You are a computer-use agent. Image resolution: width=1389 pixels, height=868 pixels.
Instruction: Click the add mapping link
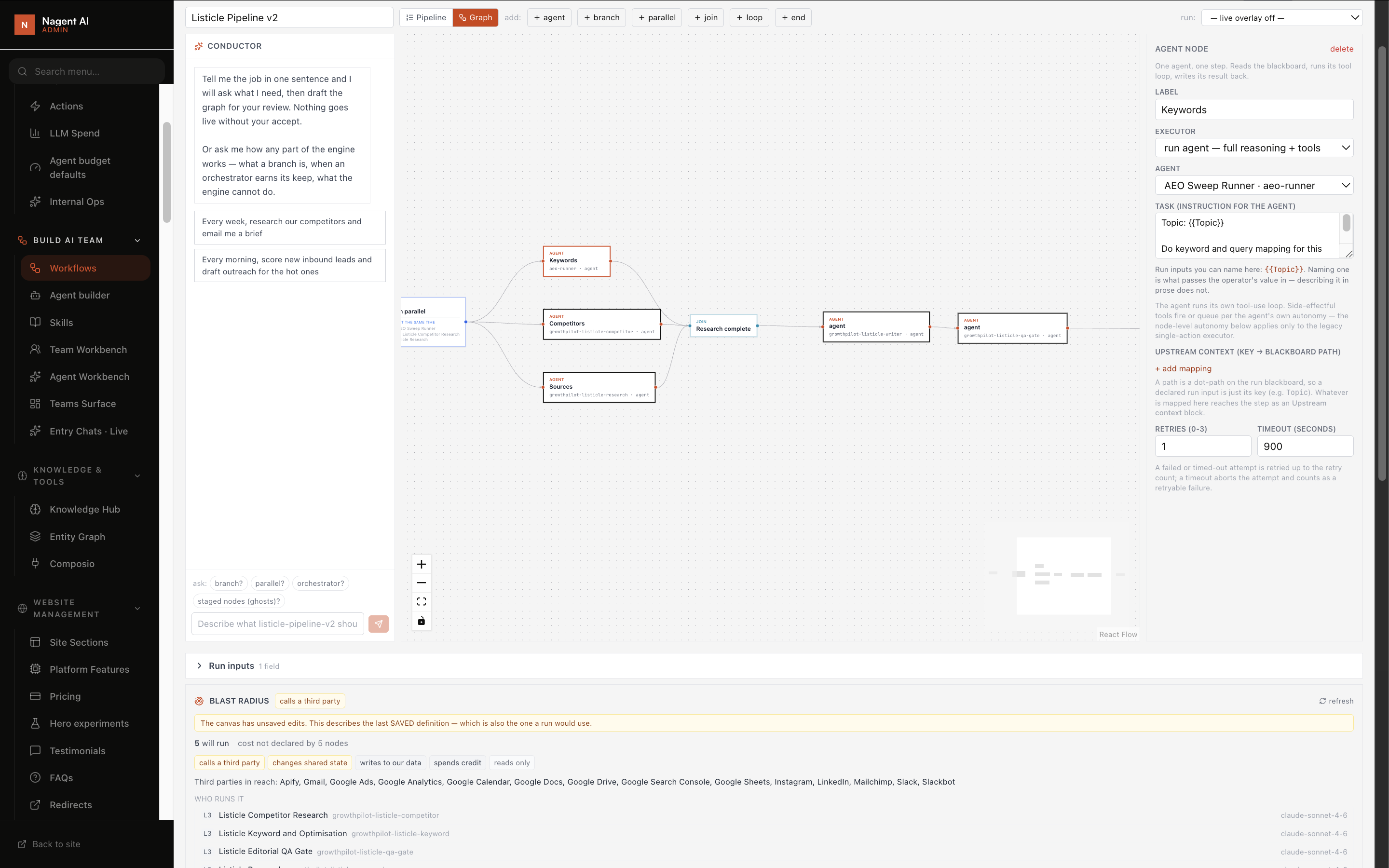(1183, 368)
